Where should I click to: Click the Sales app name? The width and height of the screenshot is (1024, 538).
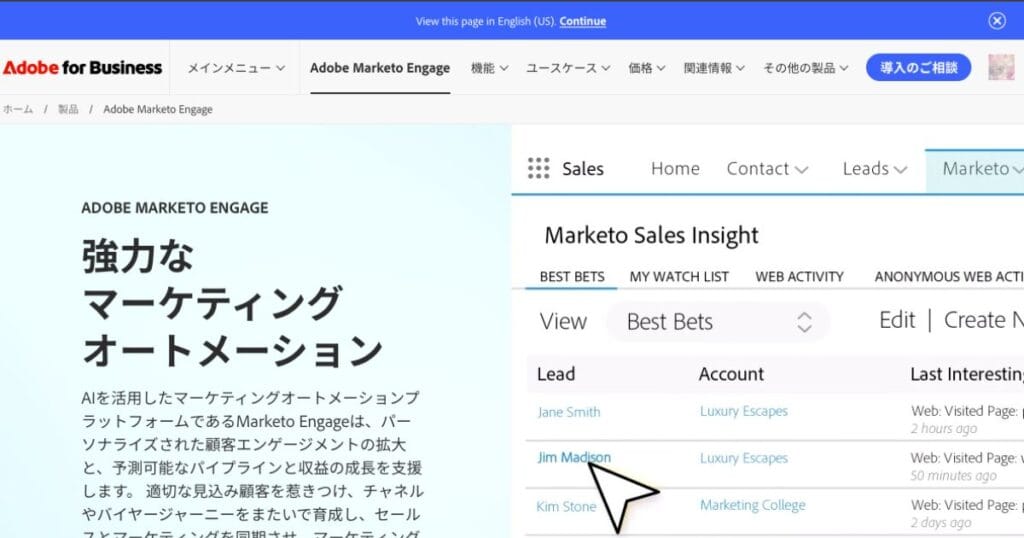click(583, 169)
